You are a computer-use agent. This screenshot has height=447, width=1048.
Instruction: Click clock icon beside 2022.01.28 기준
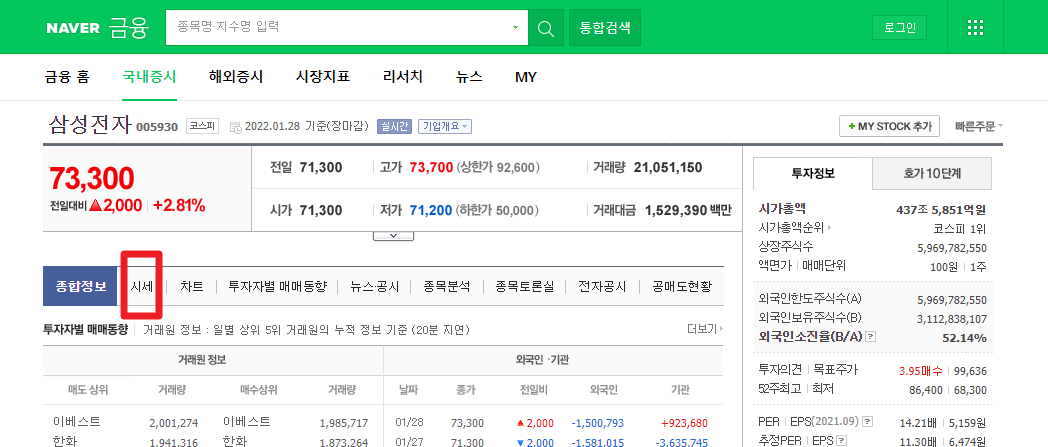coord(235,127)
